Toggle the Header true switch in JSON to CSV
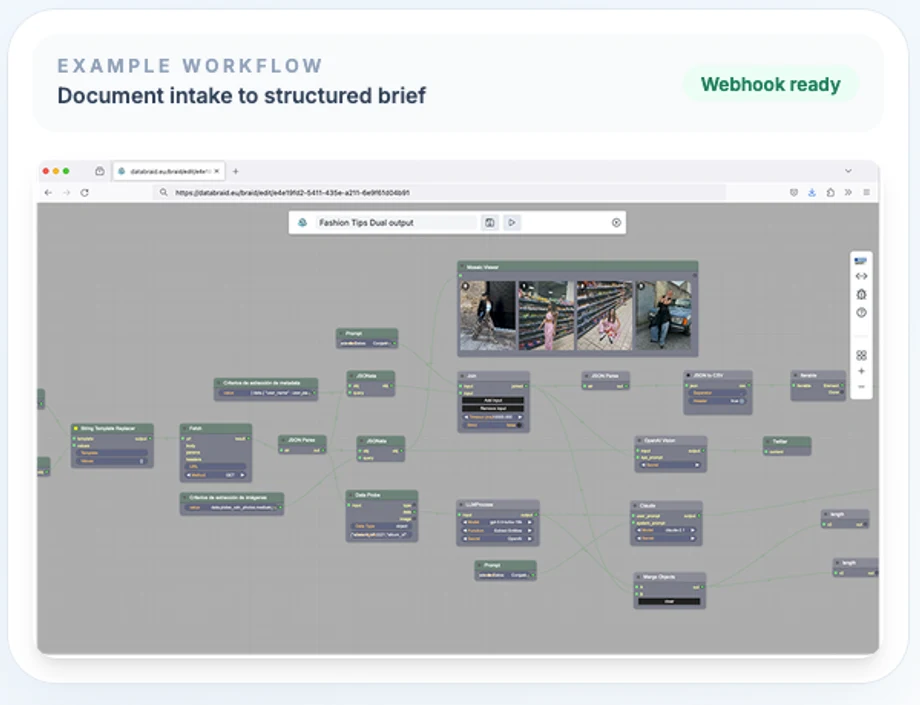Viewport: 920px width, 705px height. (x=740, y=401)
